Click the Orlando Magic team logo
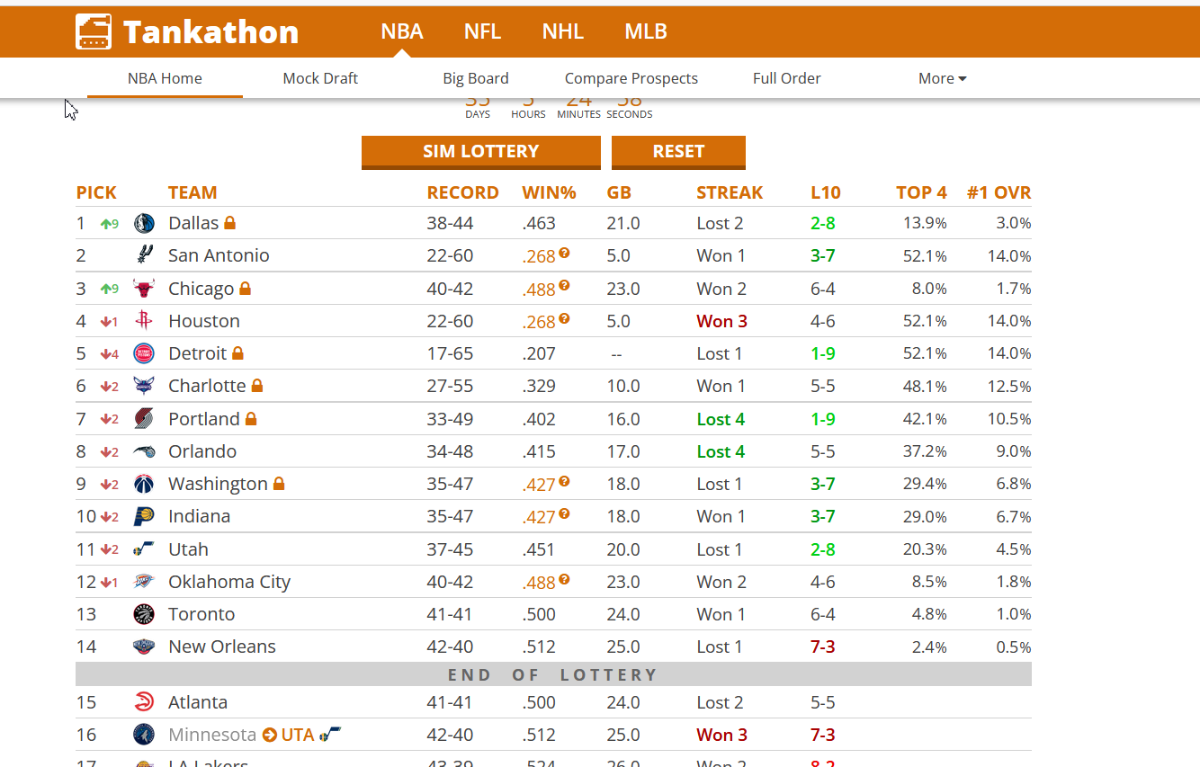Image resolution: width=1200 pixels, height=767 pixels. pos(144,452)
